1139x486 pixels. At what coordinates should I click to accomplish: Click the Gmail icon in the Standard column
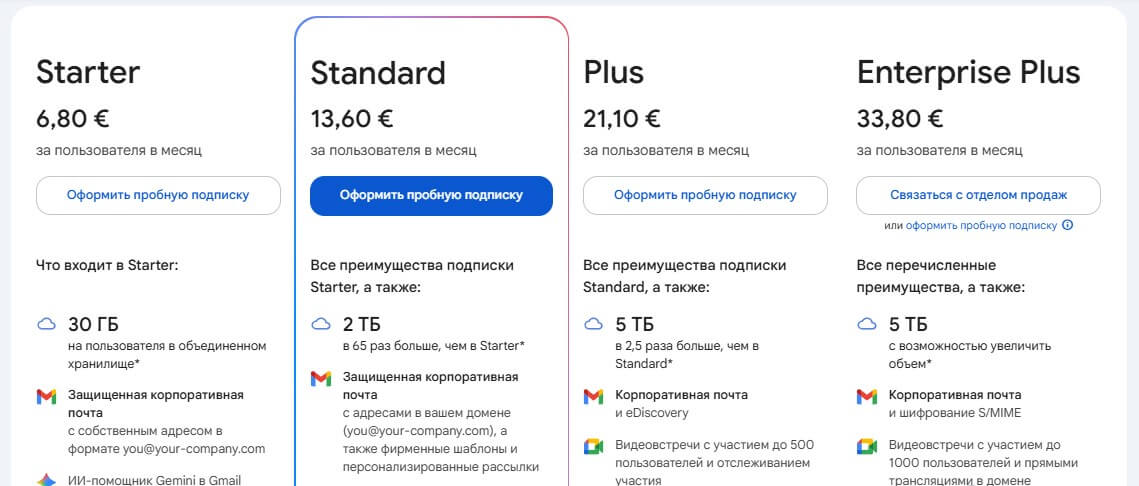point(320,379)
